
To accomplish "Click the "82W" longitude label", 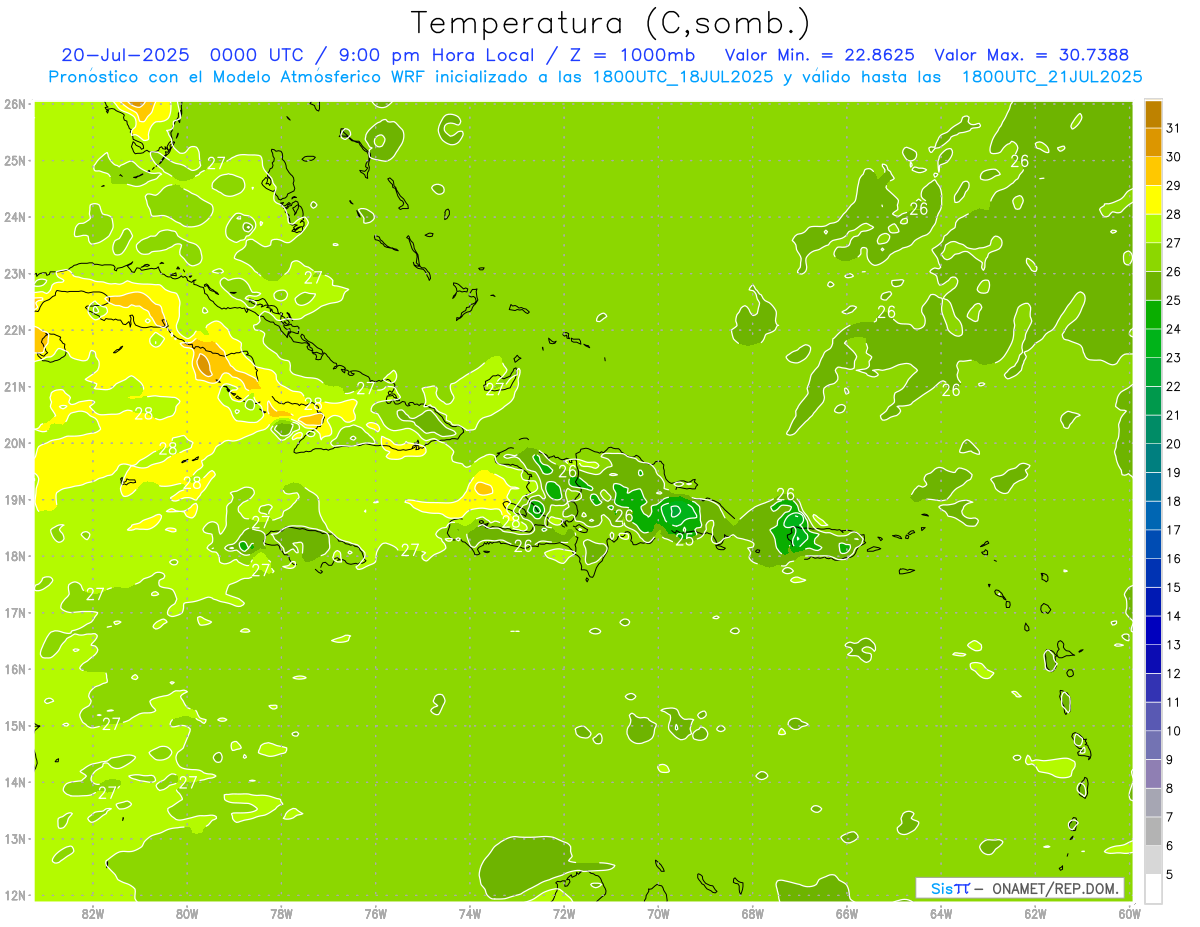I will (93, 914).
